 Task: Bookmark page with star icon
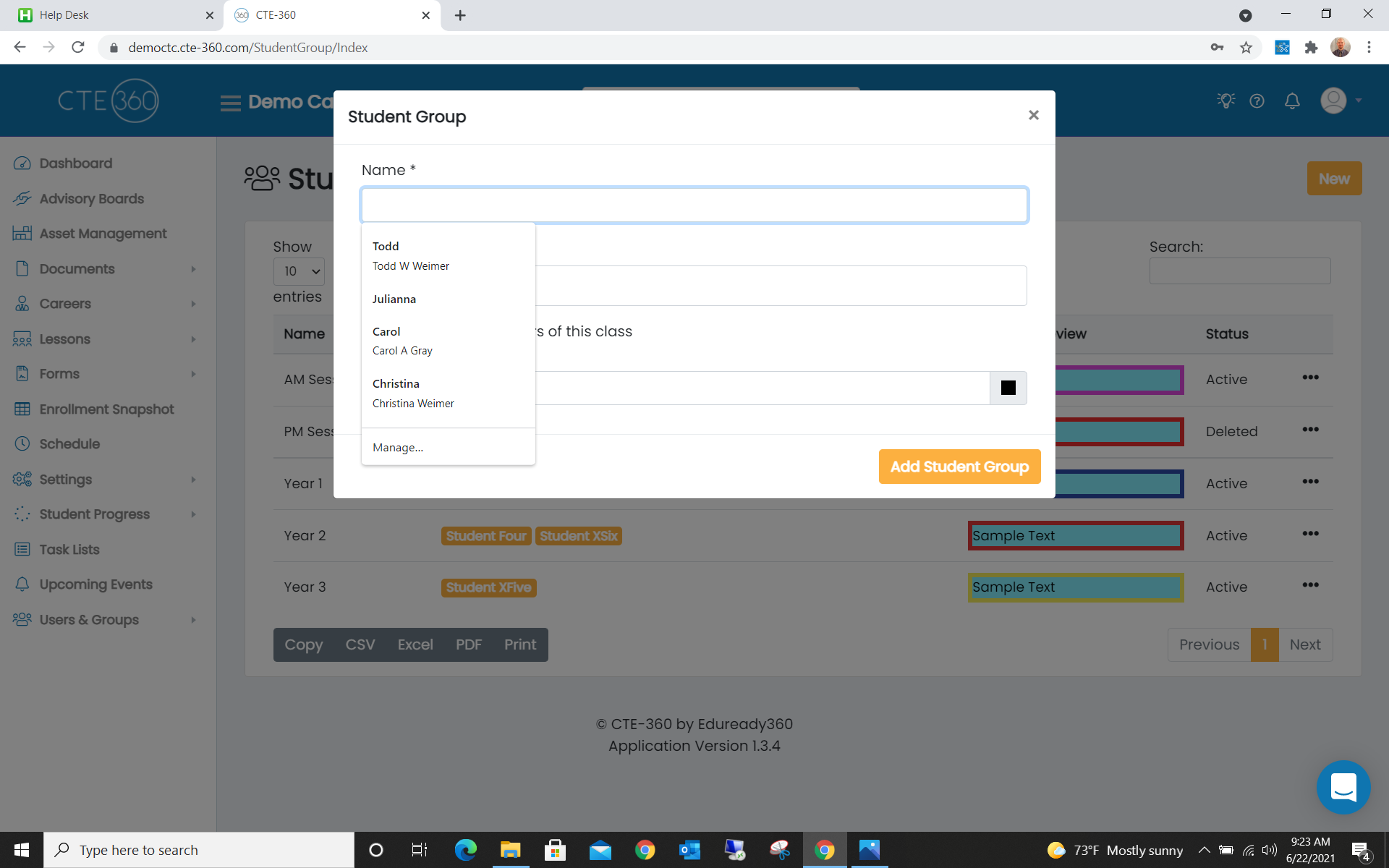point(1246,48)
